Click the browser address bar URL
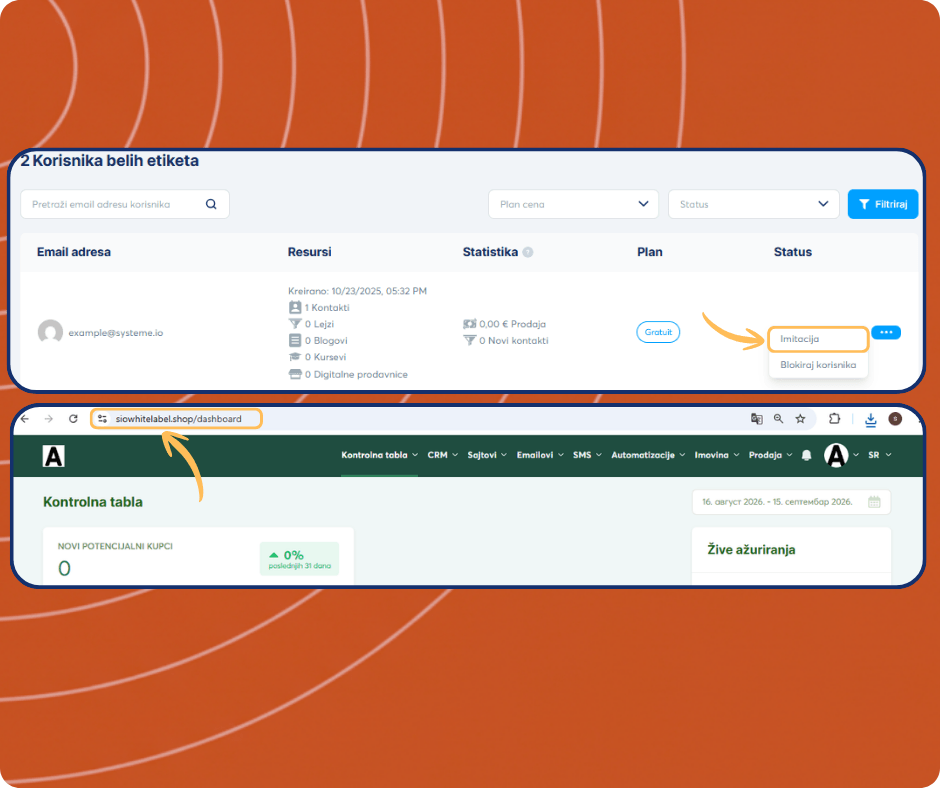 click(x=178, y=419)
